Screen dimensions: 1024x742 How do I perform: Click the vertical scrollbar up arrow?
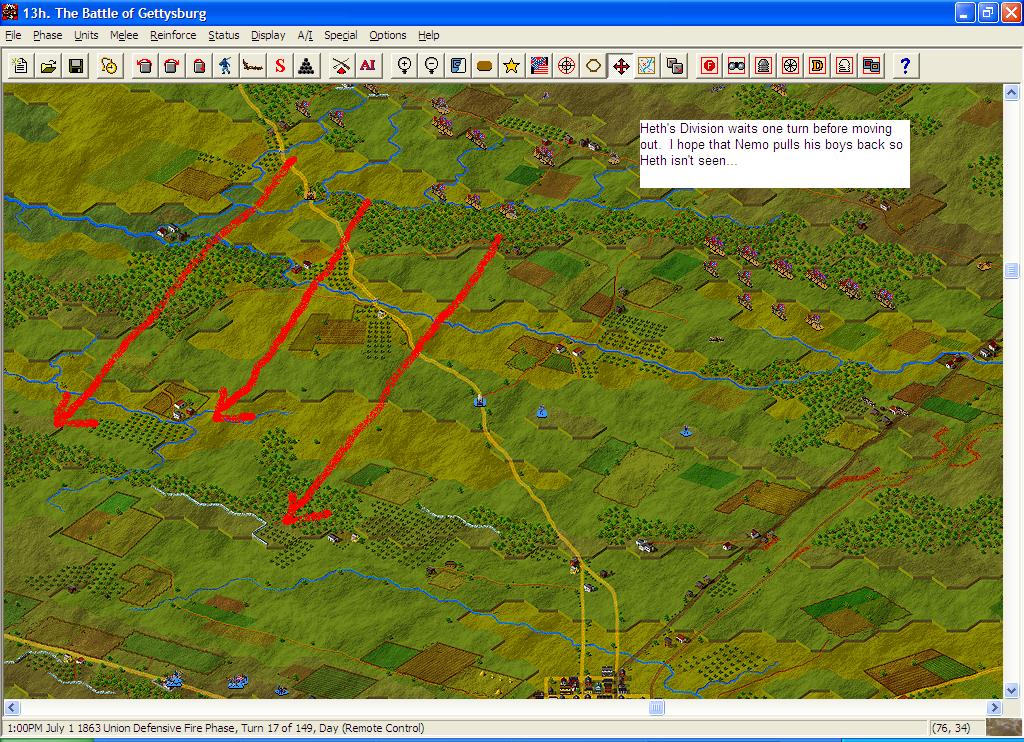tap(1012, 93)
